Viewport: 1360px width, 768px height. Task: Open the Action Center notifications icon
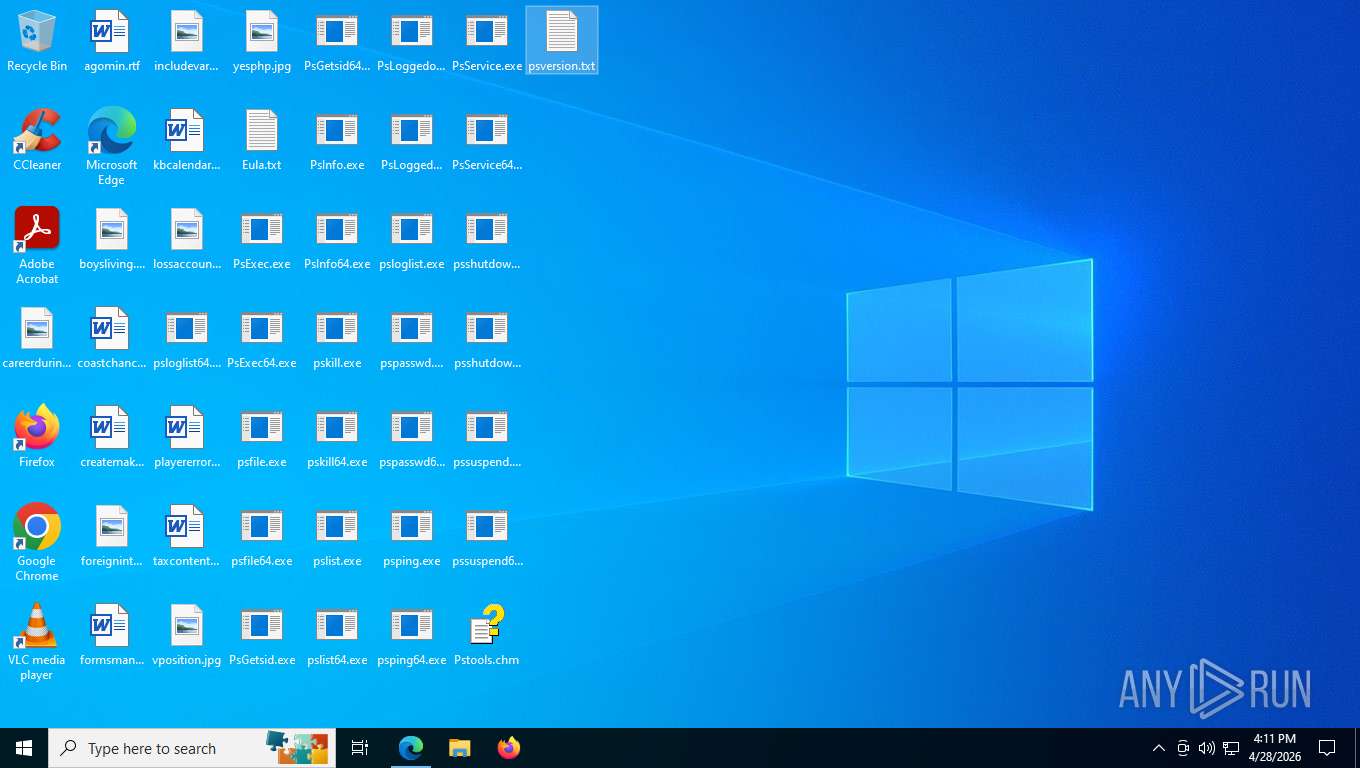click(1327, 748)
